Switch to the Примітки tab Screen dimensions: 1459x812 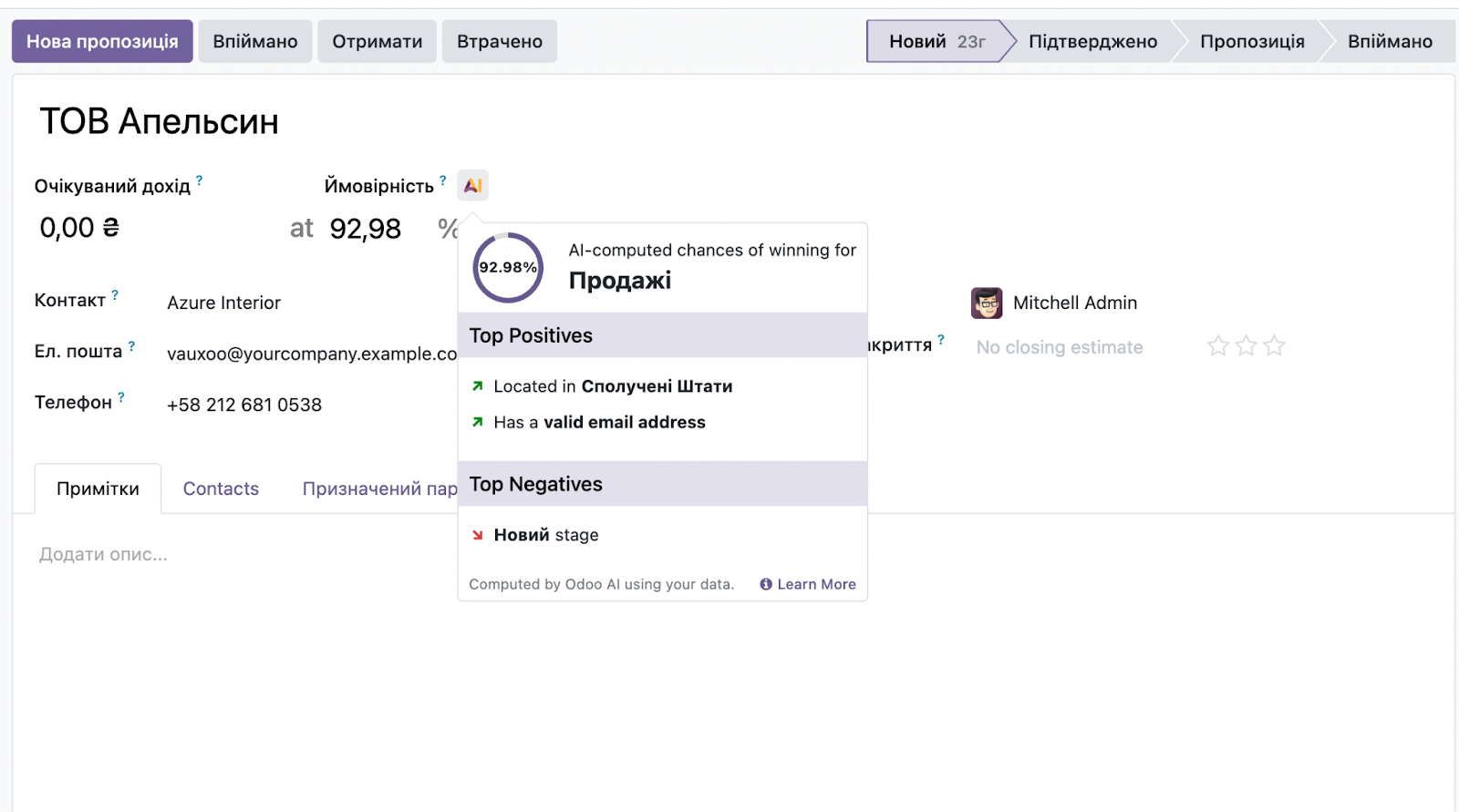click(98, 489)
